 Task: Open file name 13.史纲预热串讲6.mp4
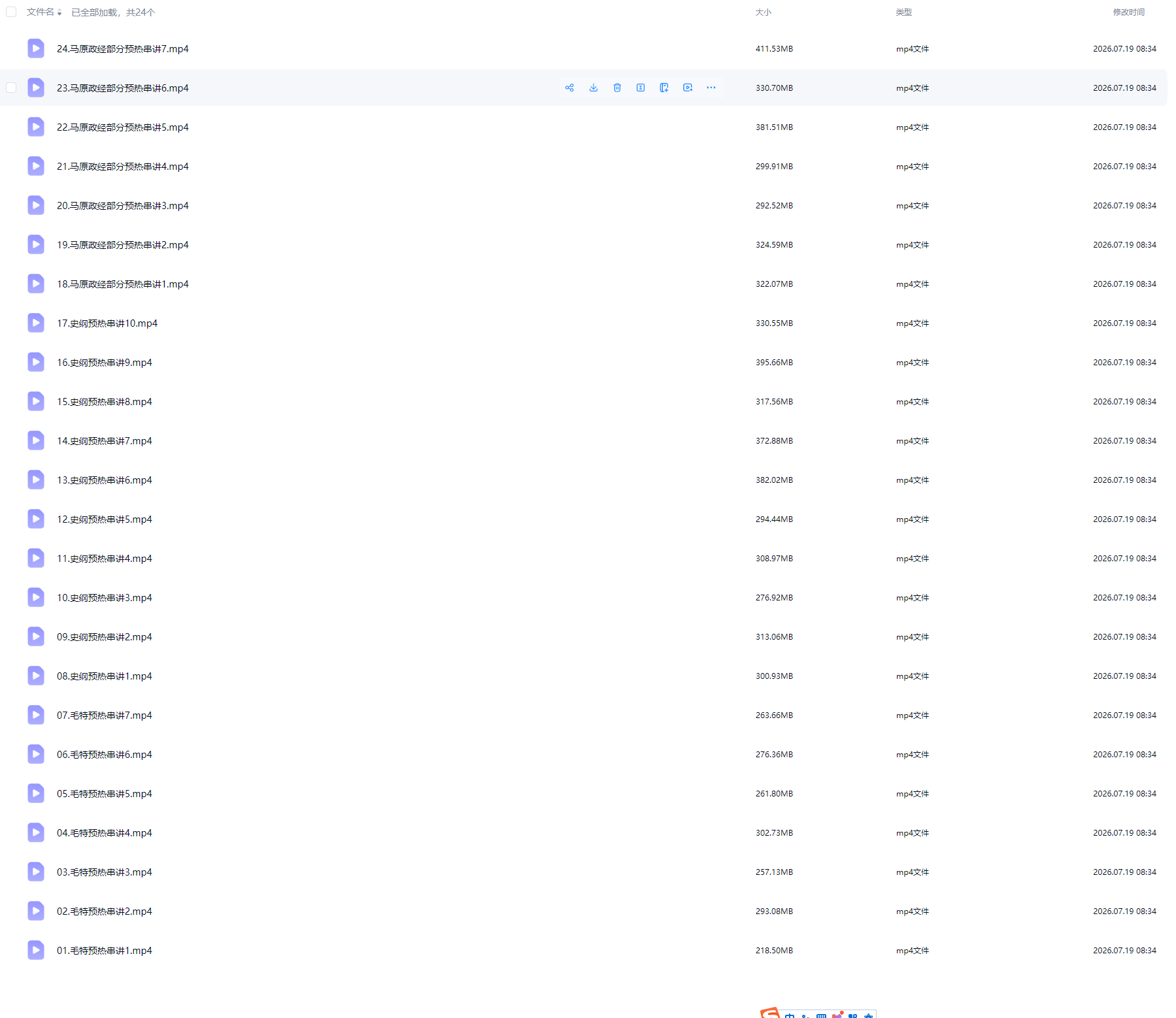[x=105, y=480]
